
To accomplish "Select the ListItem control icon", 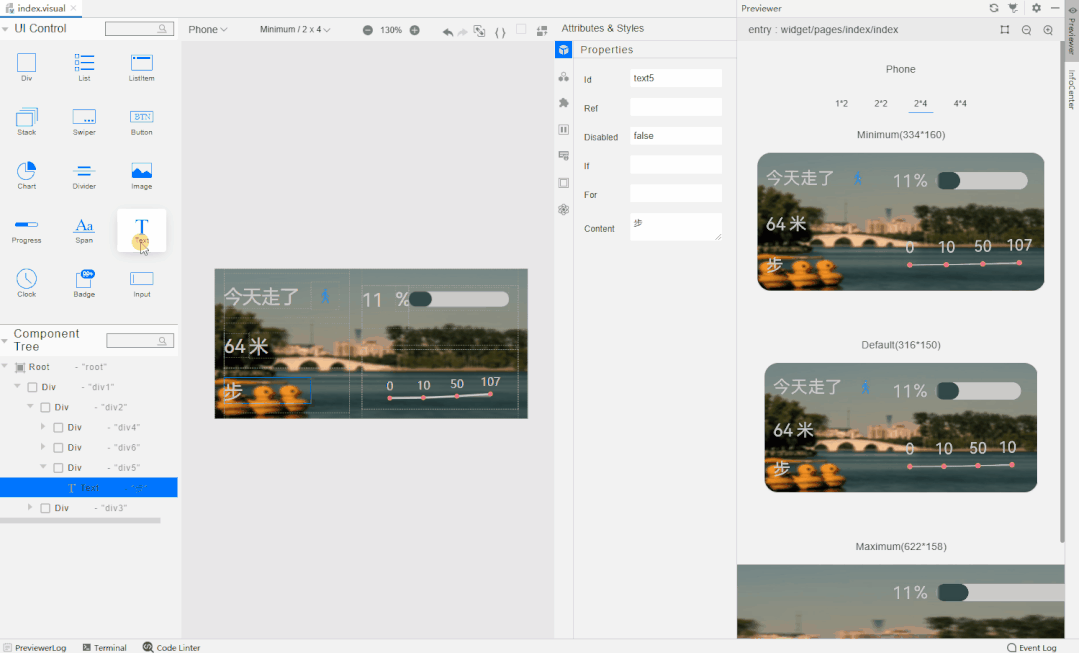I will pyautogui.click(x=141, y=63).
